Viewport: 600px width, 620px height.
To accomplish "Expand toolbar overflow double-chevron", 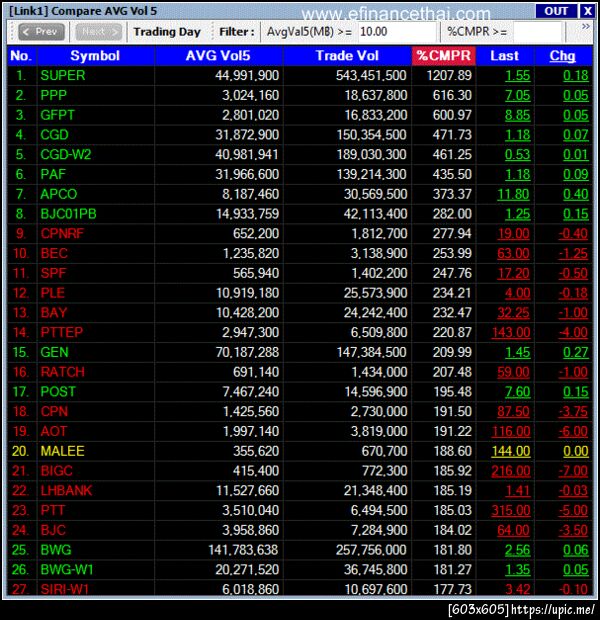I will coord(586,27).
